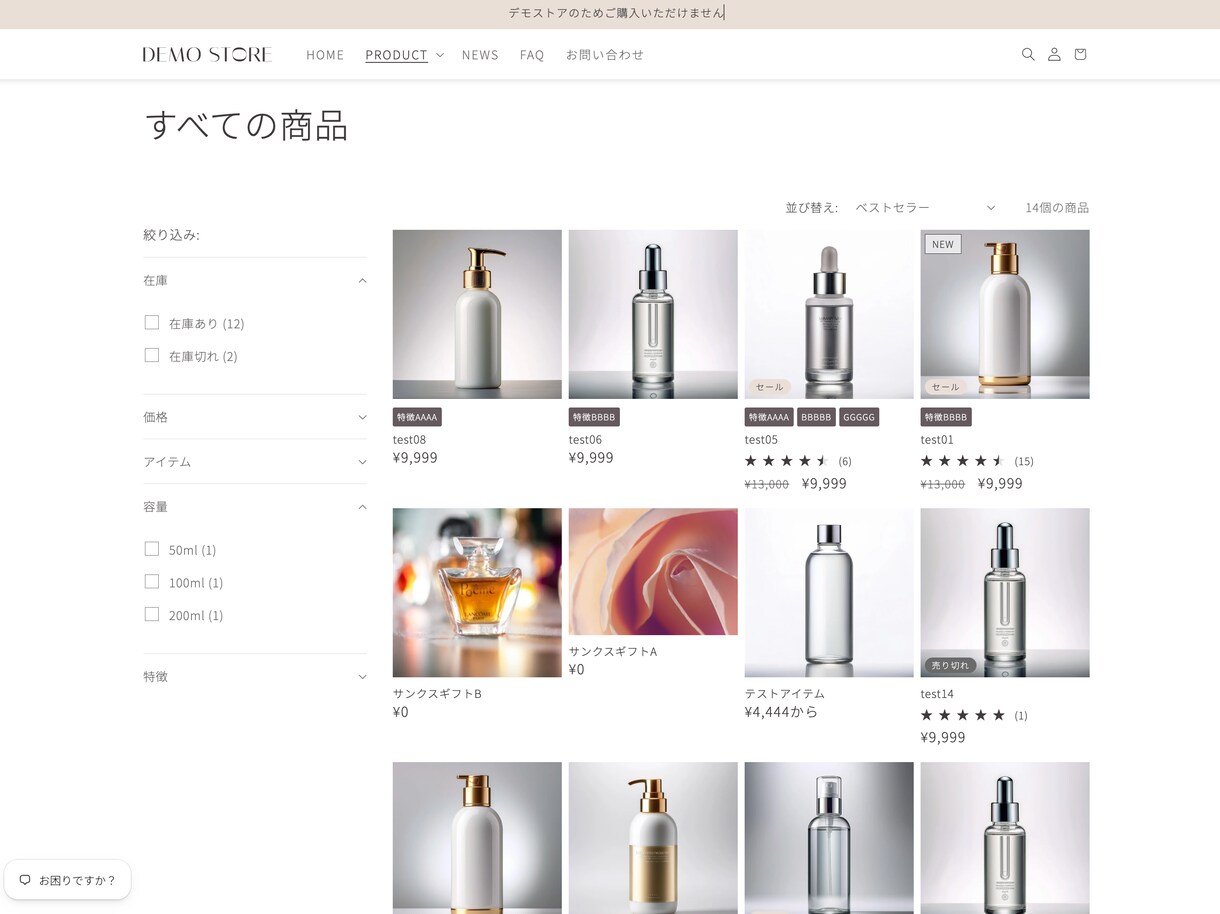1220x914 pixels.
Task: Expand the 特徴 filter section
Action: coord(255,677)
